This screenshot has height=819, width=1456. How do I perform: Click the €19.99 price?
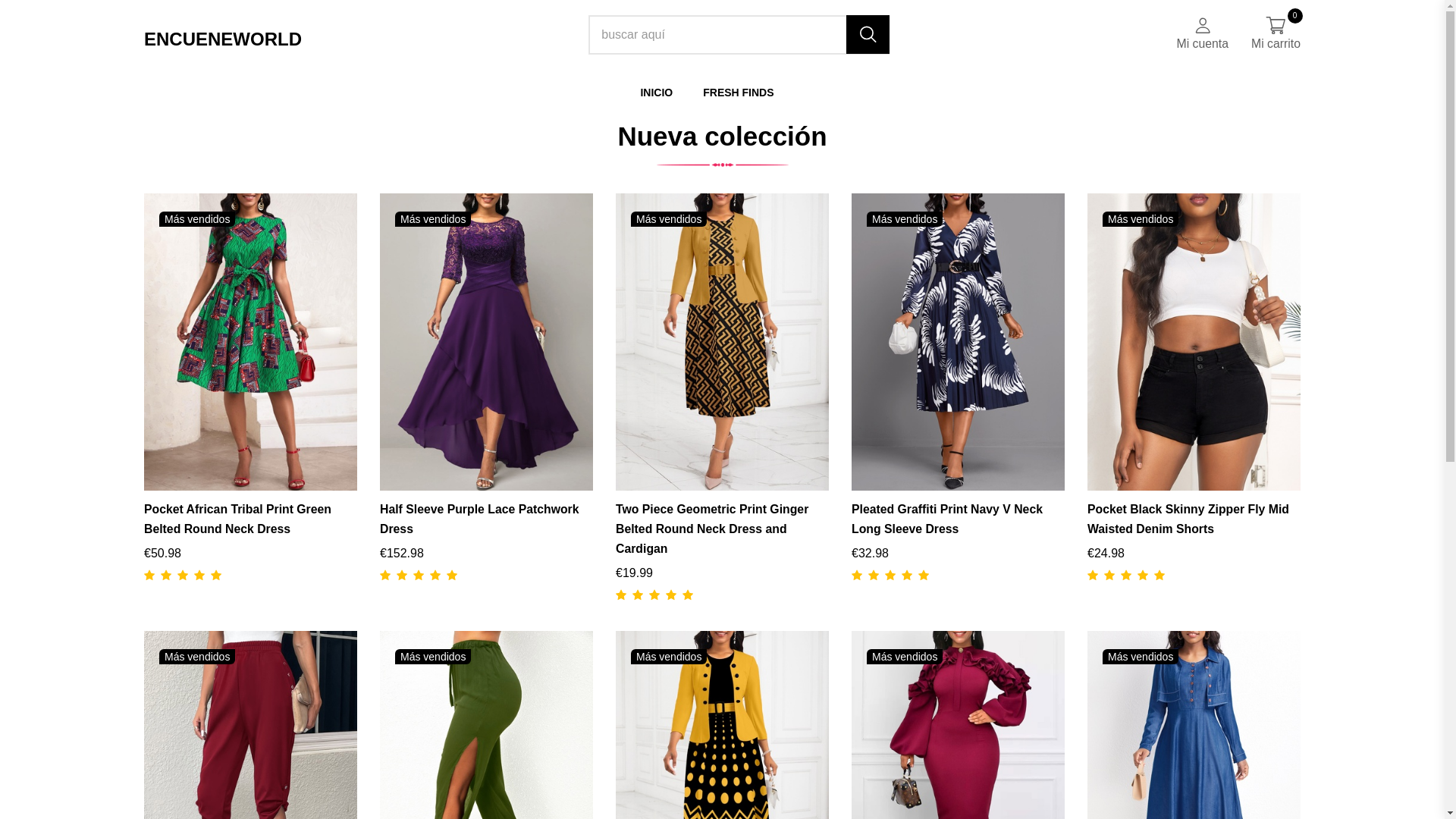pyautogui.click(x=634, y=573)
